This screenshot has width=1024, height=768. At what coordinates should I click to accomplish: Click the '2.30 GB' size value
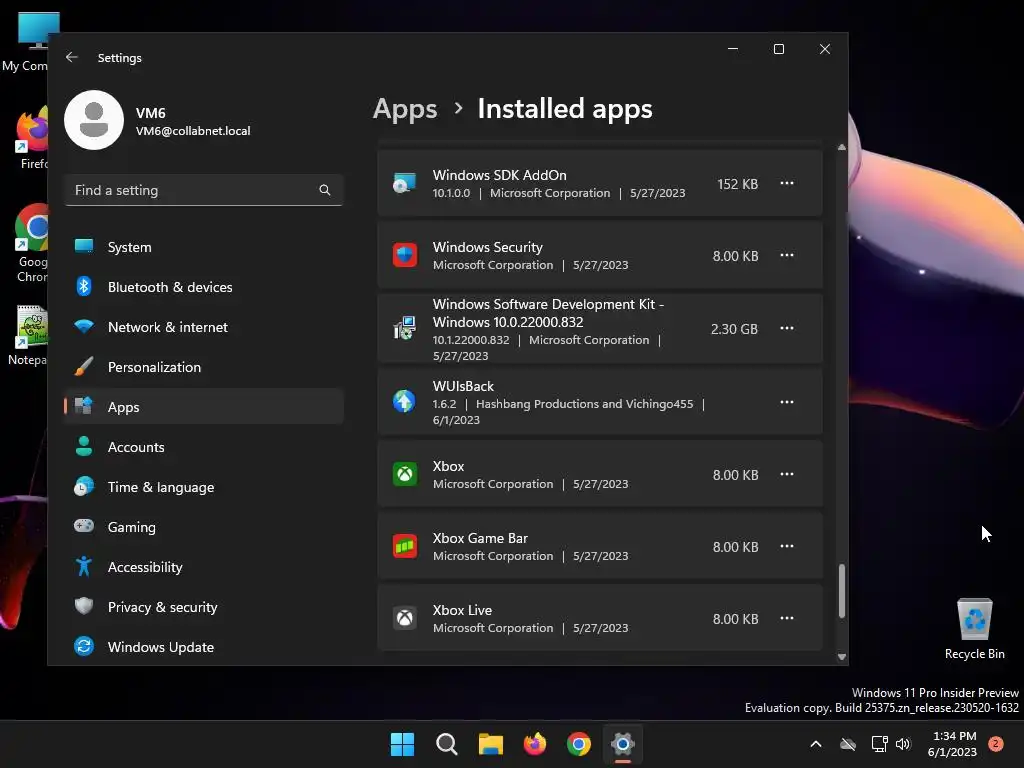[734, 328]
